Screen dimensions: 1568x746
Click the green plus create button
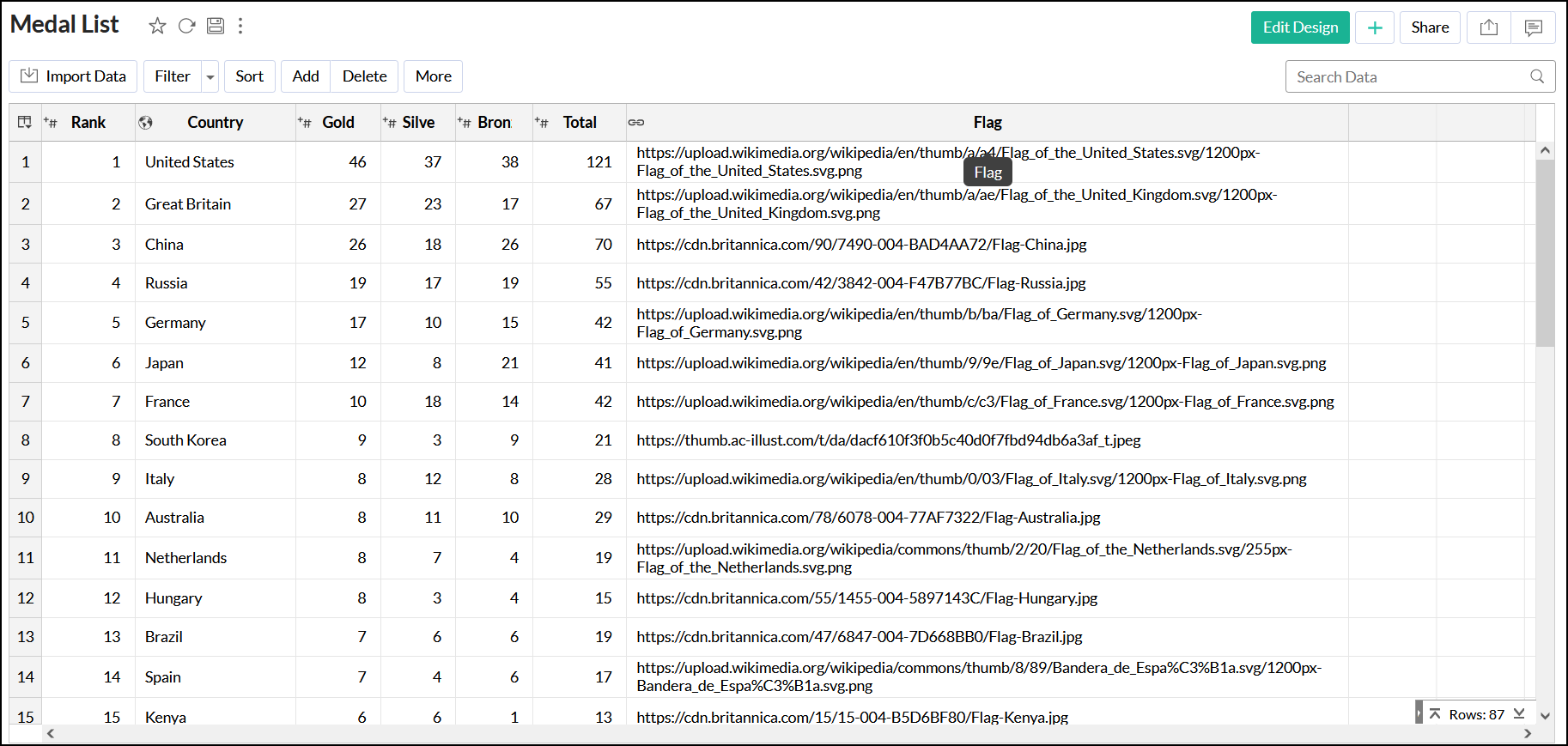pos(1374,27)
